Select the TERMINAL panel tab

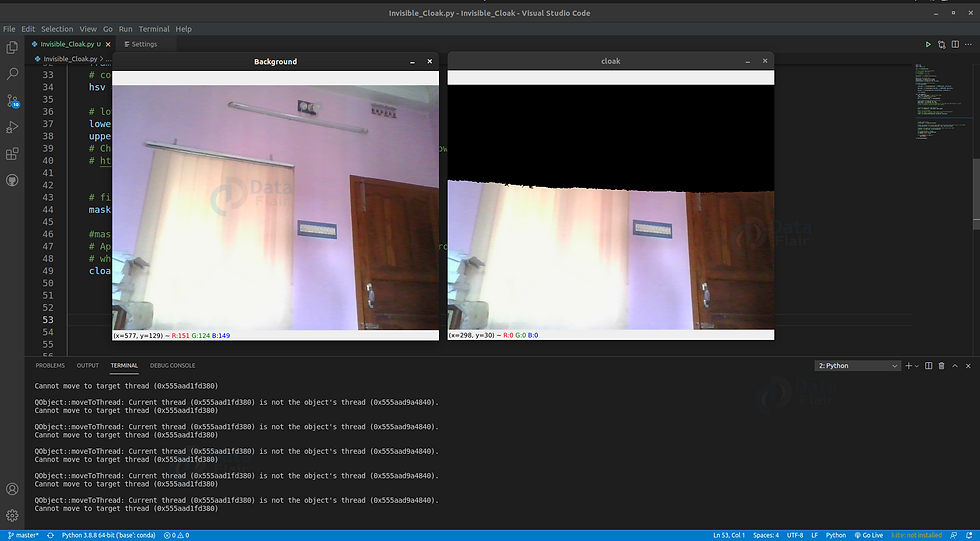pyautogui.click(x=124, y=365)
